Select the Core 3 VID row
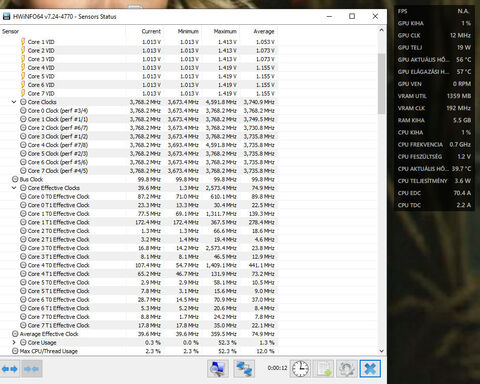 click(x=139, y=59)
